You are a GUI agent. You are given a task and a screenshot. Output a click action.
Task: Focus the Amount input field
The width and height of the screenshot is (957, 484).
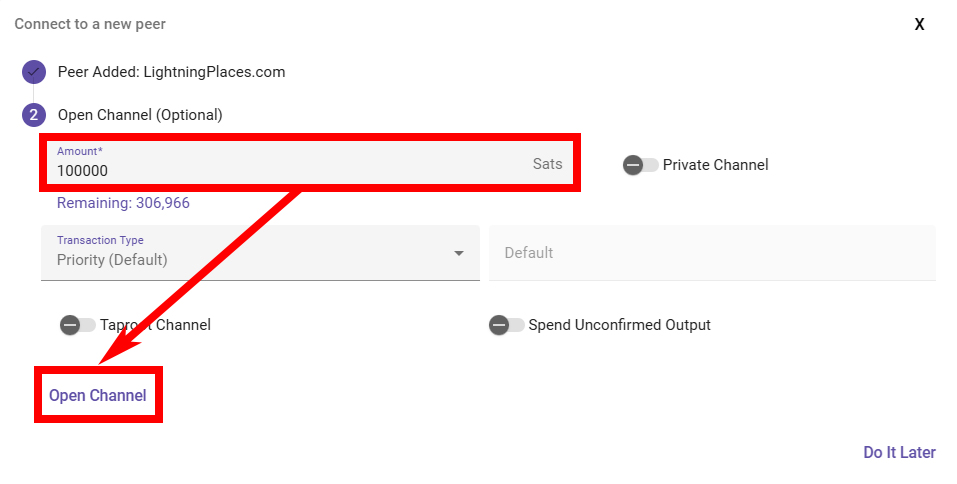(x=310, y=163)
